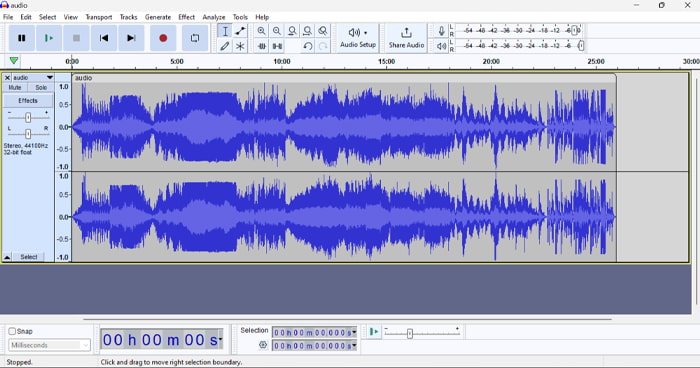Open the Select menu
This screenshot has height=368, width=700.
(x=47, y=17)
